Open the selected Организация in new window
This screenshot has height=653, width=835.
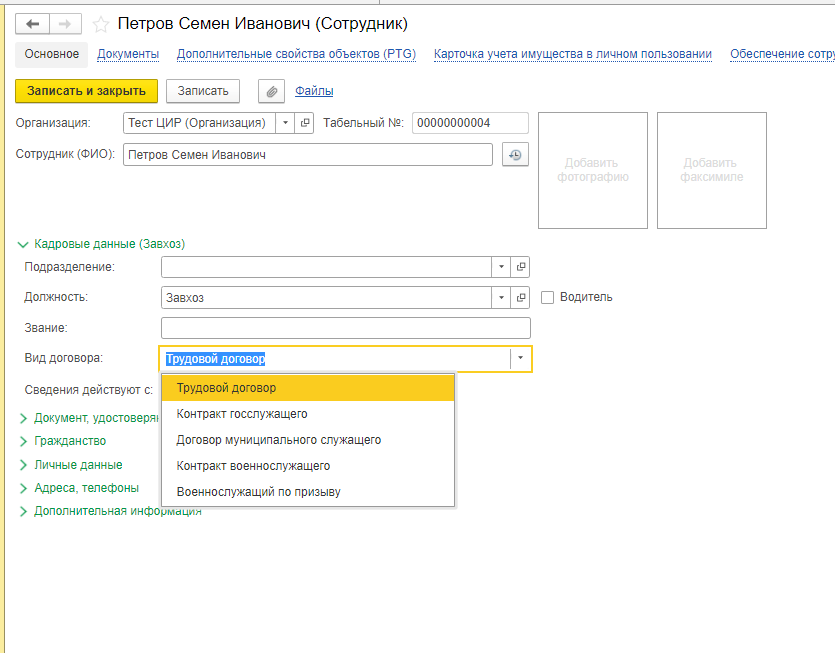point(305,123)
